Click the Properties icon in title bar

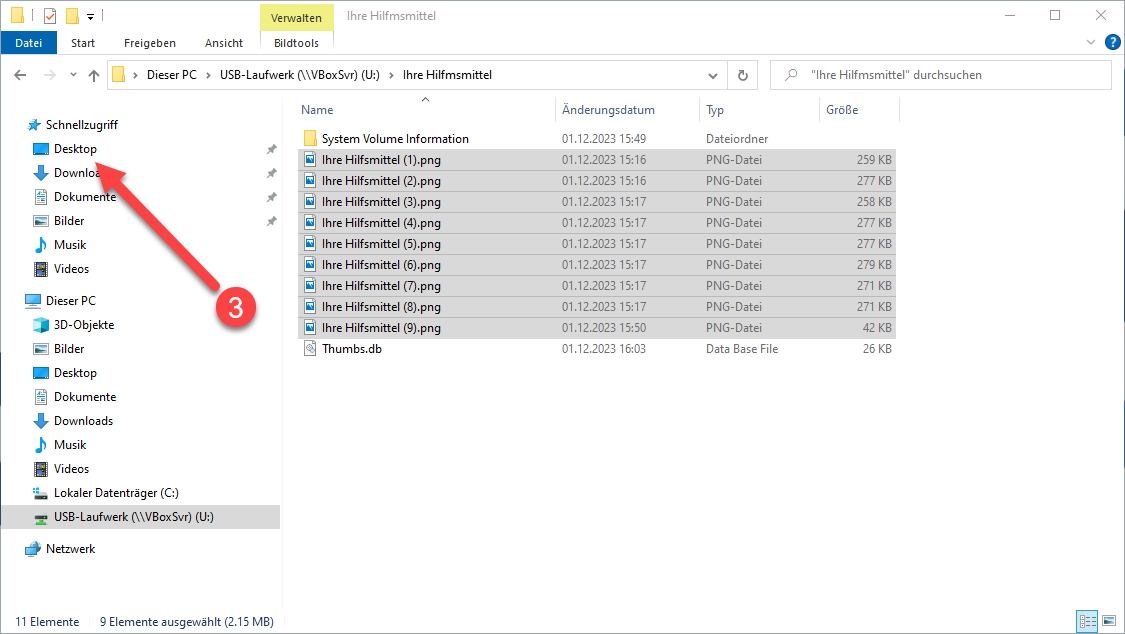click(50, 16)
